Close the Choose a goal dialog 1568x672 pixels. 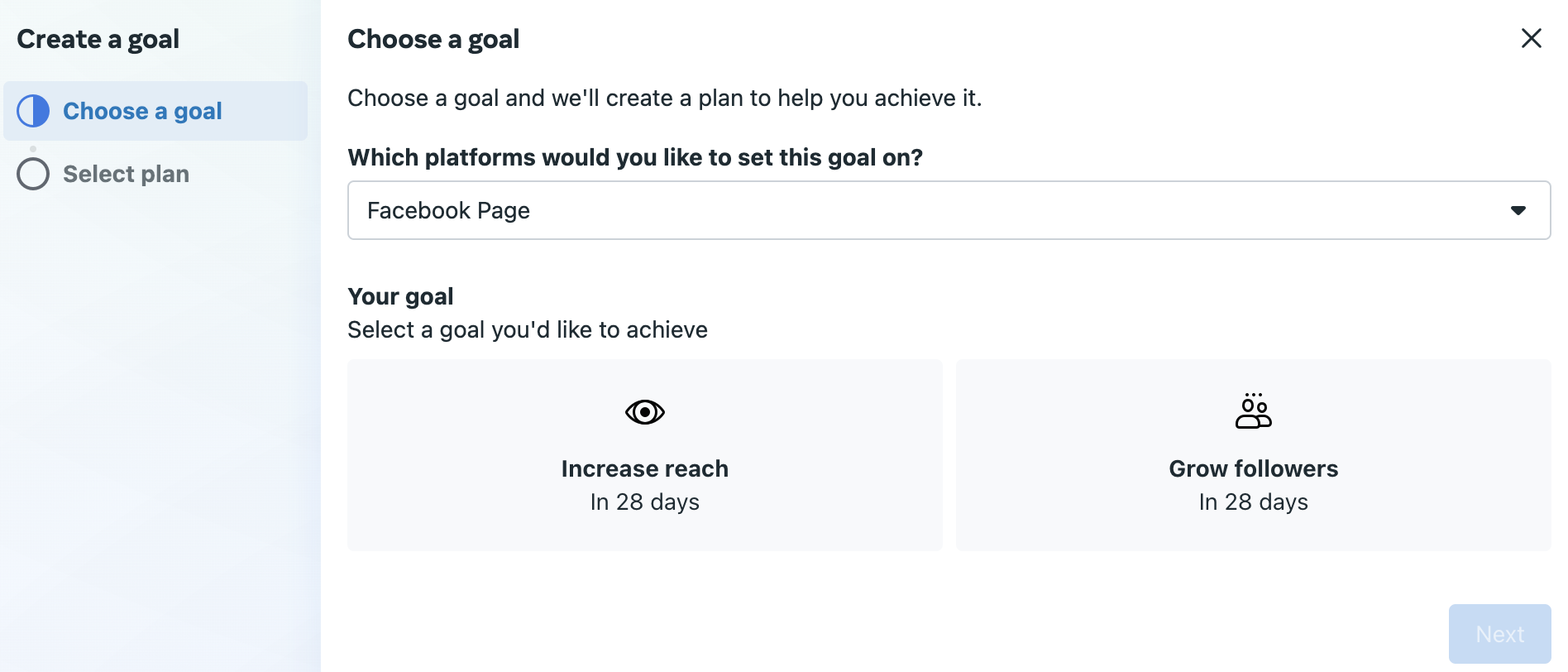click(1531, 38)
